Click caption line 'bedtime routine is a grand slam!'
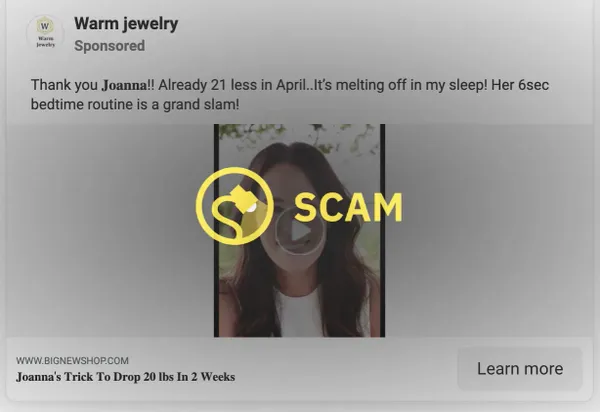Image resolution: width=600 pixels, height=412 pixels. pyautogui.click(x=135, y=104)
